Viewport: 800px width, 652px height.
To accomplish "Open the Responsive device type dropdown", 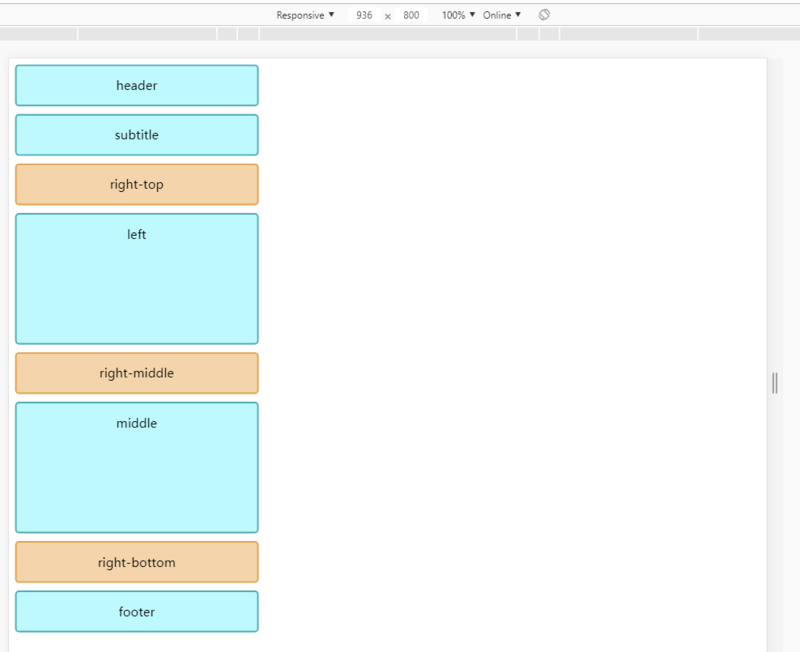I will coord(305,14).
